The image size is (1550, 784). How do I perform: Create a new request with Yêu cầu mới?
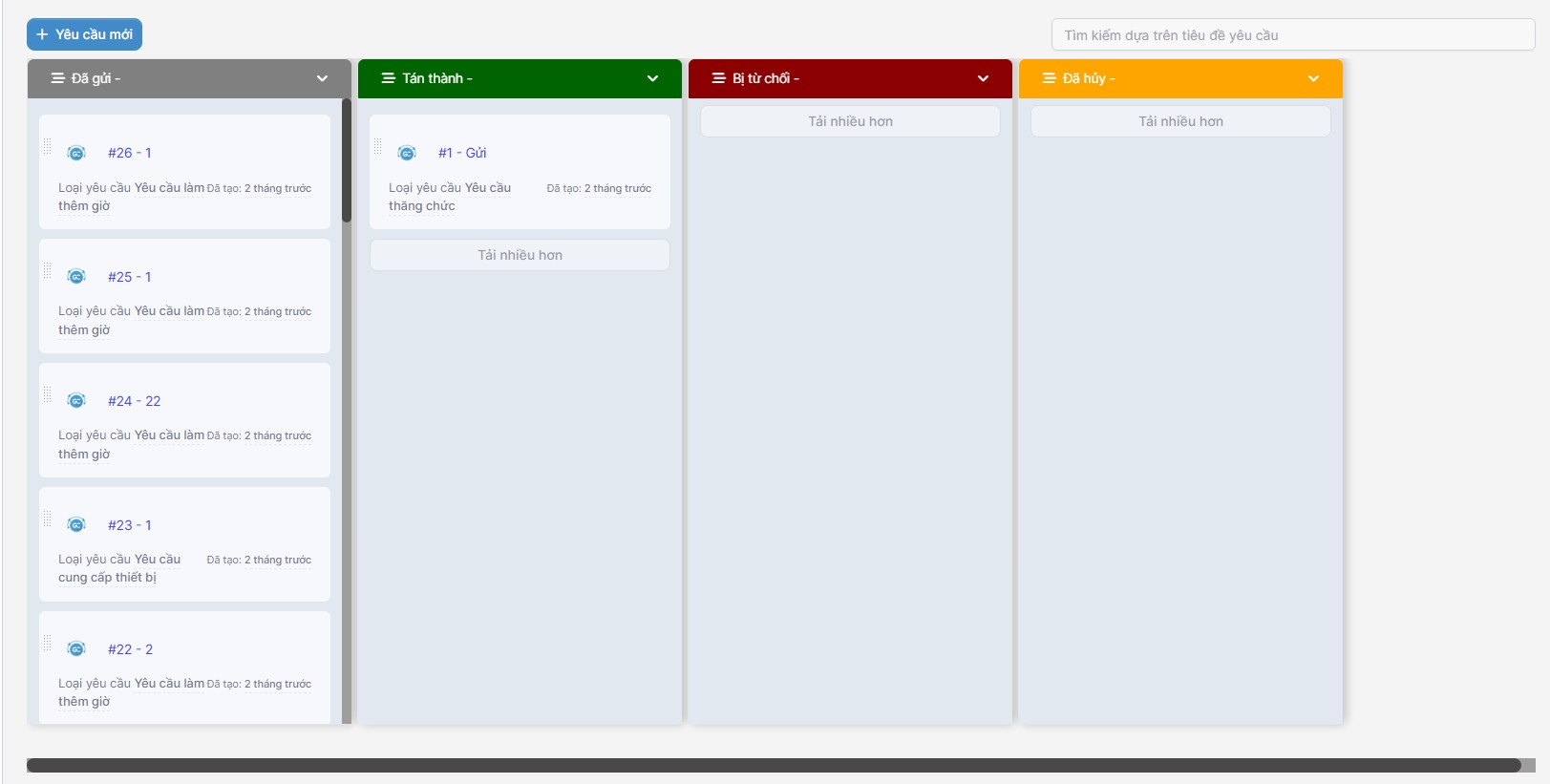[x=84, y=34]
